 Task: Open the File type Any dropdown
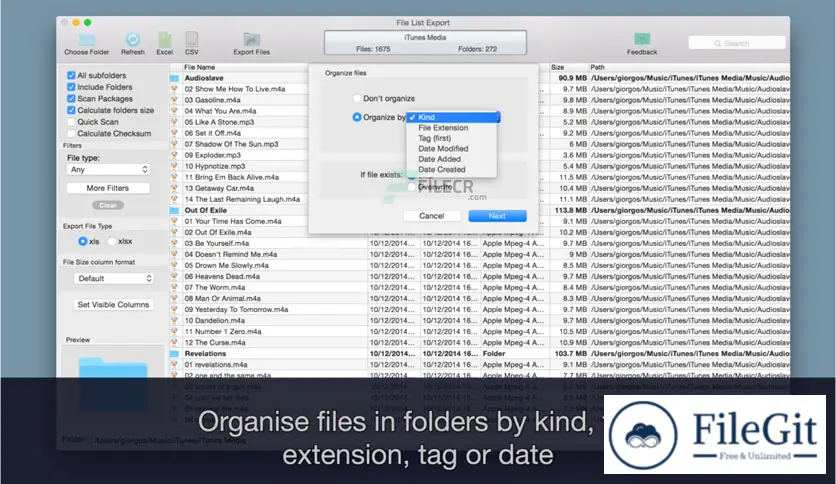click(x=108, y=169)
